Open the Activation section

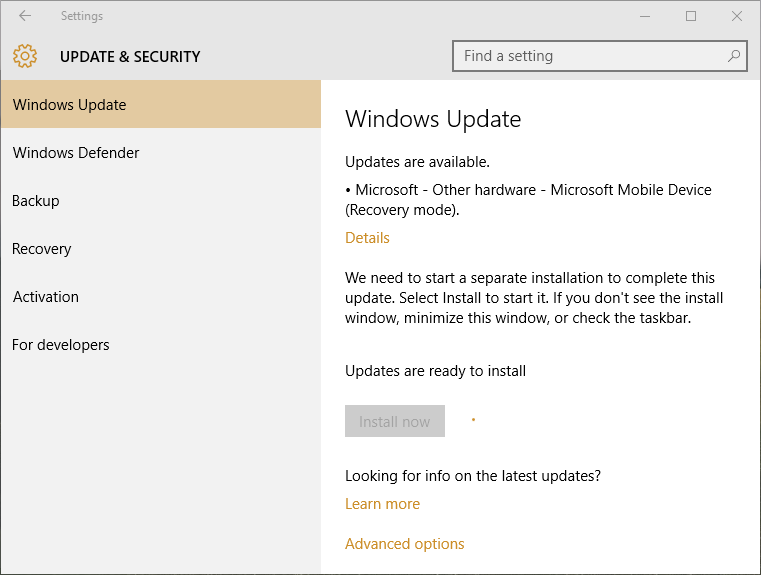(161, 296)
